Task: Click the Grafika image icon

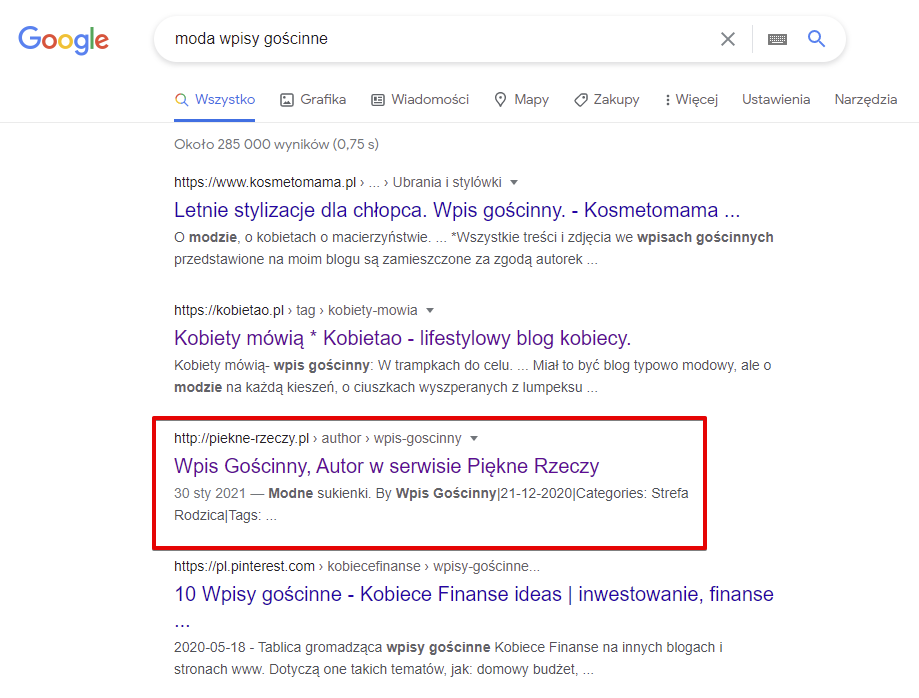Action: click(287, 100)
